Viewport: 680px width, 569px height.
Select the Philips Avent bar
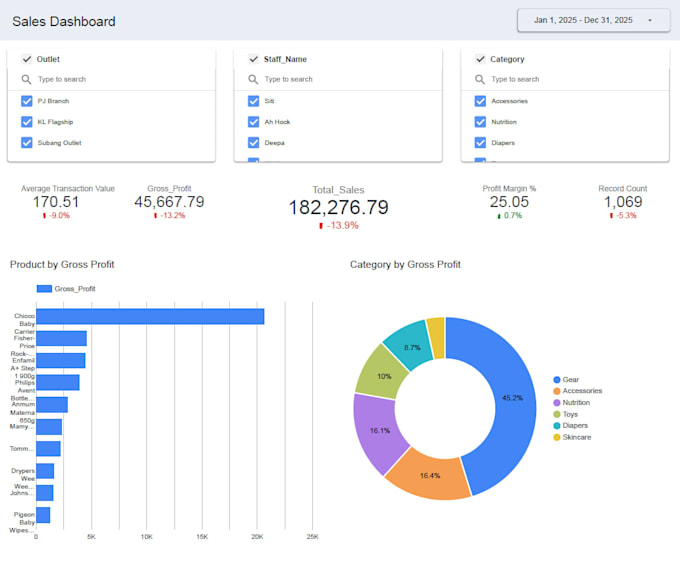click(58, 383)
